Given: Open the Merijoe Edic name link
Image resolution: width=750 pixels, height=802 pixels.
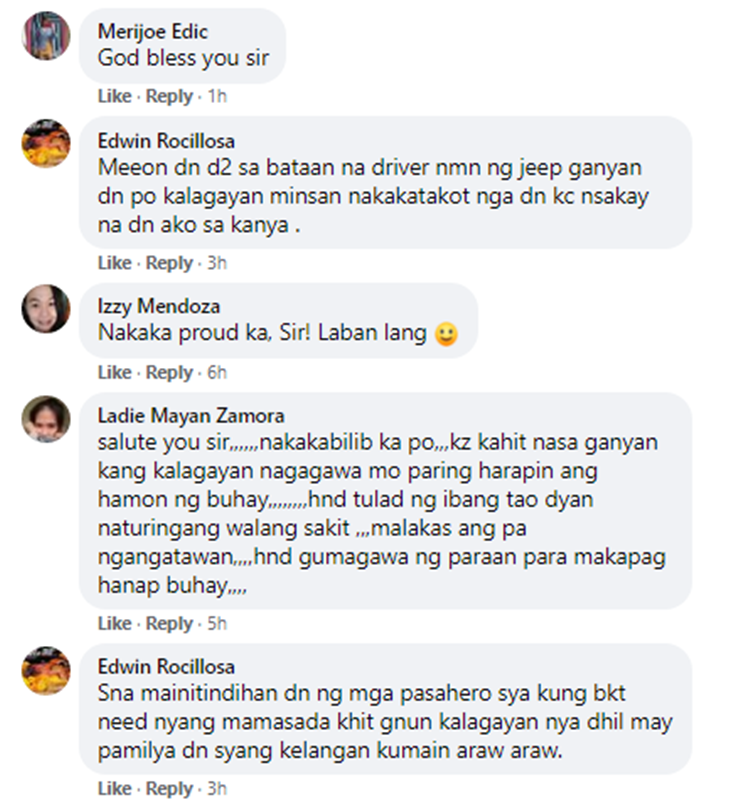Looking at the screenshot, I should click(152, 32).
